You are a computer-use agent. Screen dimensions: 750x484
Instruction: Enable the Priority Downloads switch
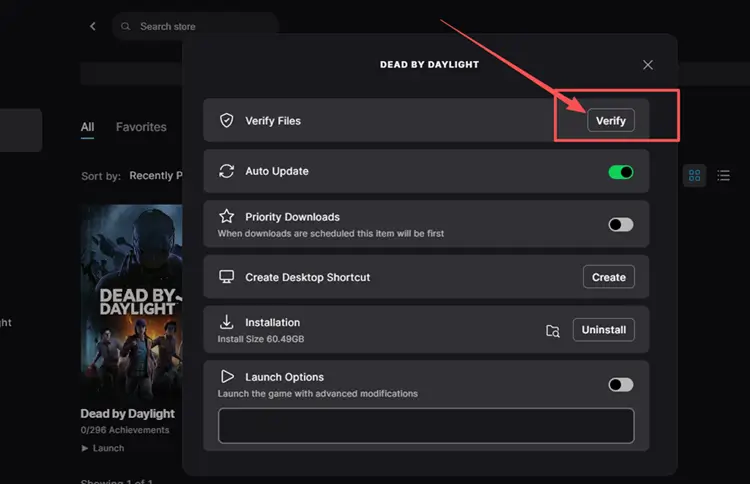621,224
